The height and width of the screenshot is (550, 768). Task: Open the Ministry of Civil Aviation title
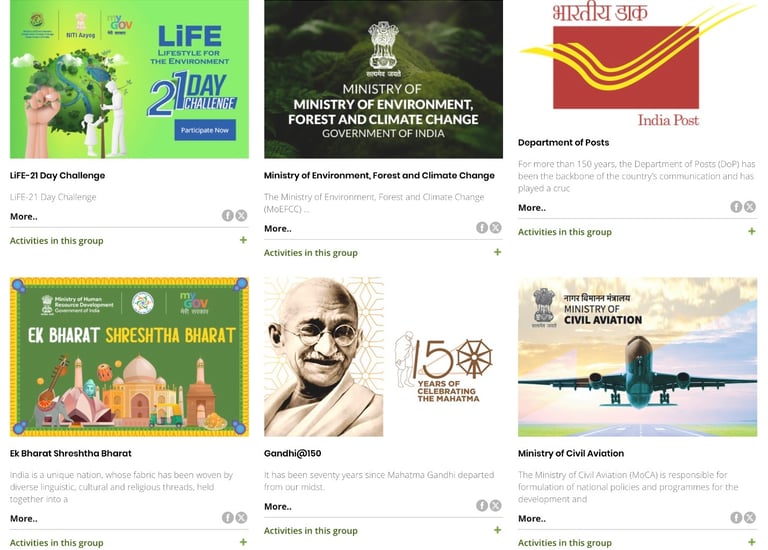[571, 454]
